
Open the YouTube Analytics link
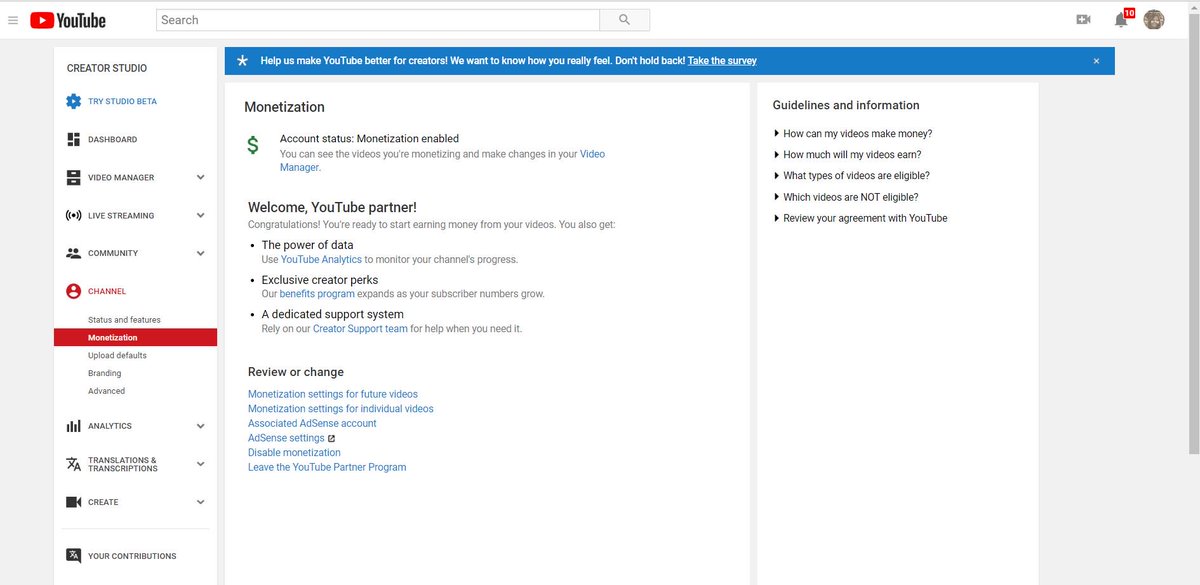point(321,260)
